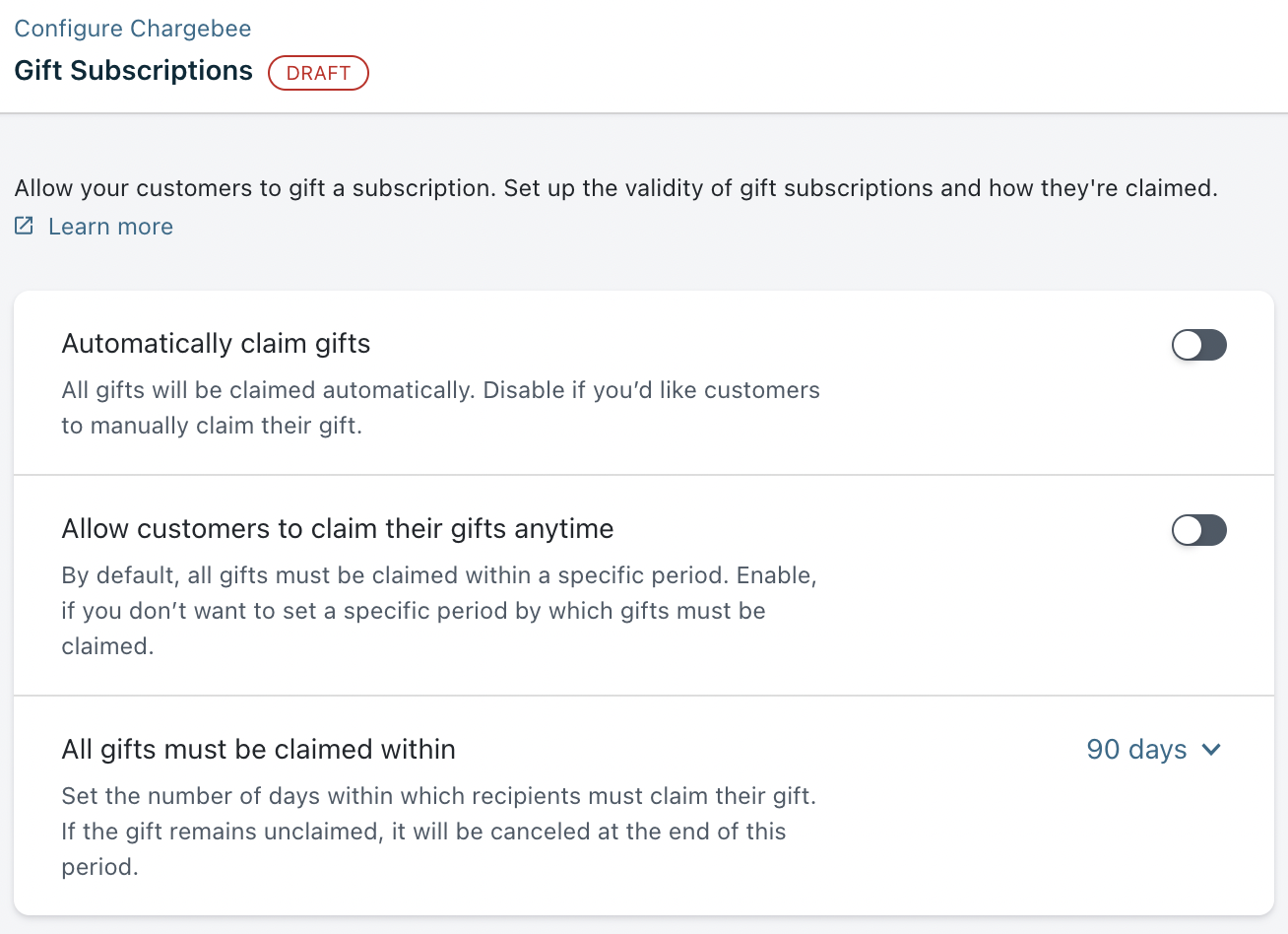
Task: Click the knob of the Automatically claim gifts switch
Action: click(x=1188, y=345)
